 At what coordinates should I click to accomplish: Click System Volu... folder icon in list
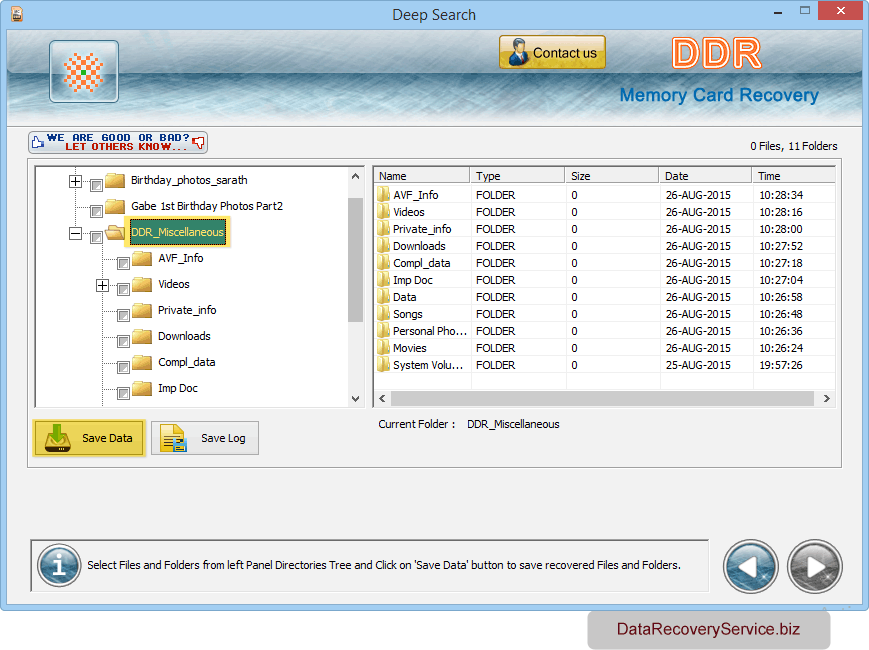(383, 365)
